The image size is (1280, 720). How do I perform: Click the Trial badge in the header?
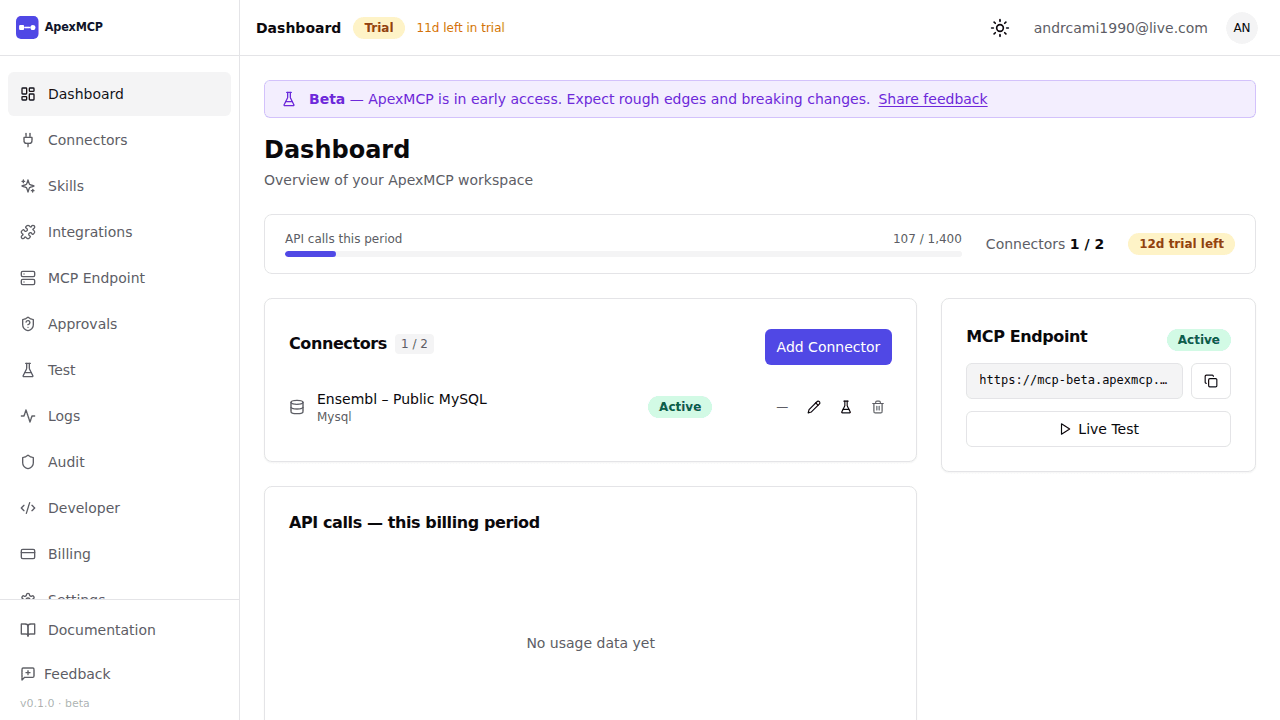(x=379, y=28)
